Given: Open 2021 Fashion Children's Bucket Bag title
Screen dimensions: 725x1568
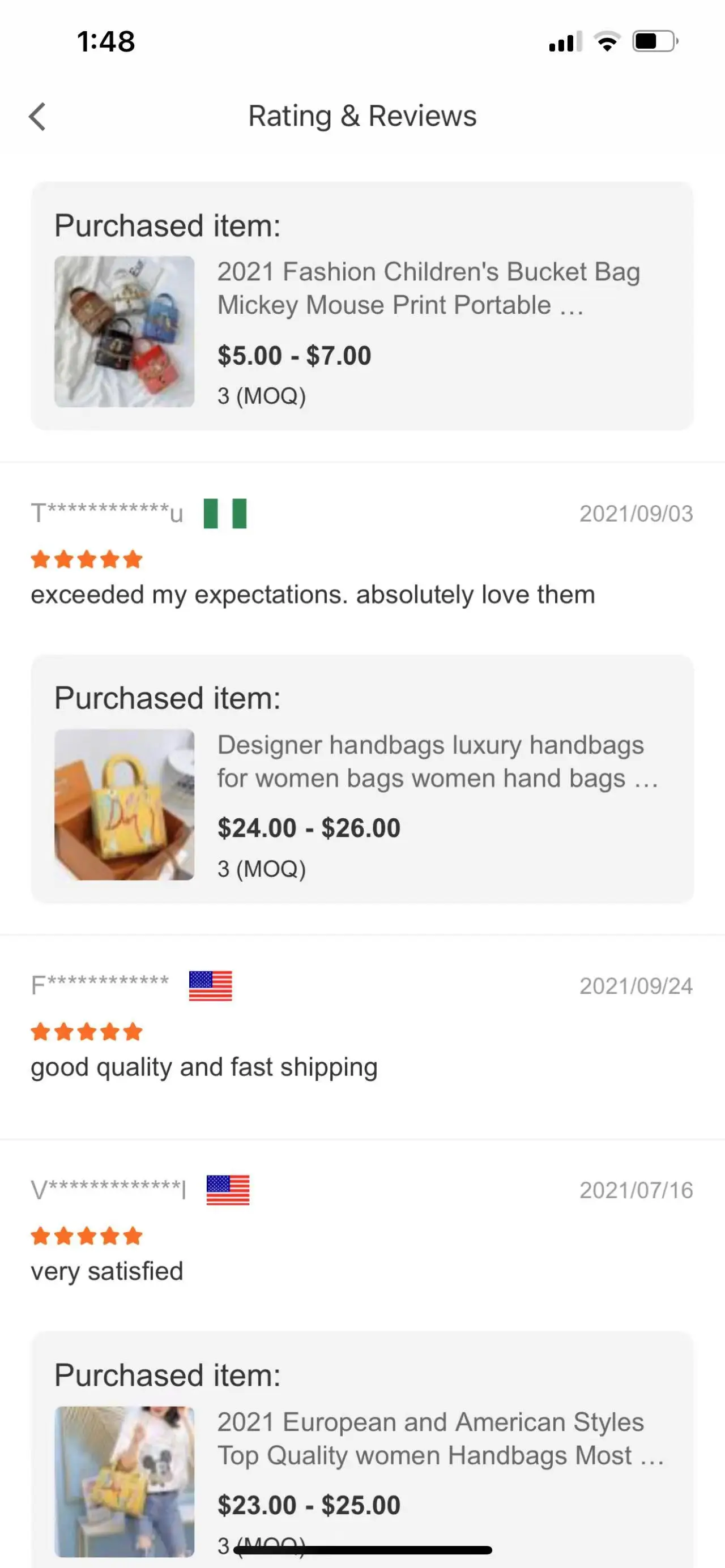Looking at the screenshot, I should click(429, 288).
